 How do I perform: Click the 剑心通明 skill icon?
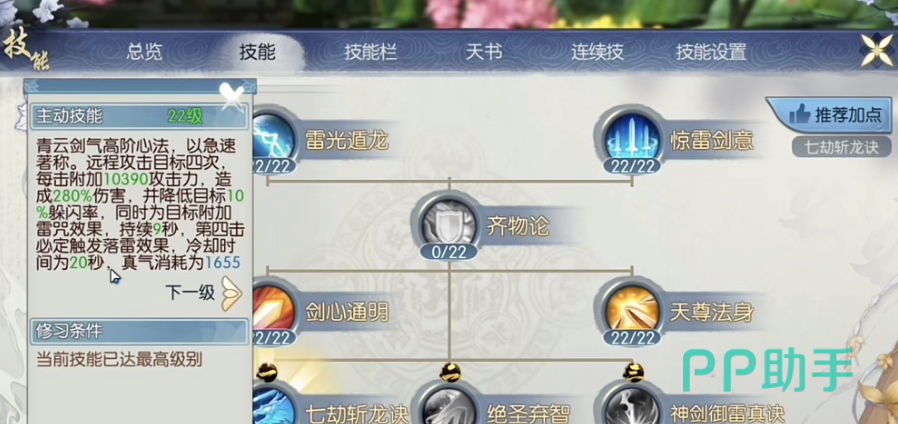pyautogui.click(x=274, y=311)
